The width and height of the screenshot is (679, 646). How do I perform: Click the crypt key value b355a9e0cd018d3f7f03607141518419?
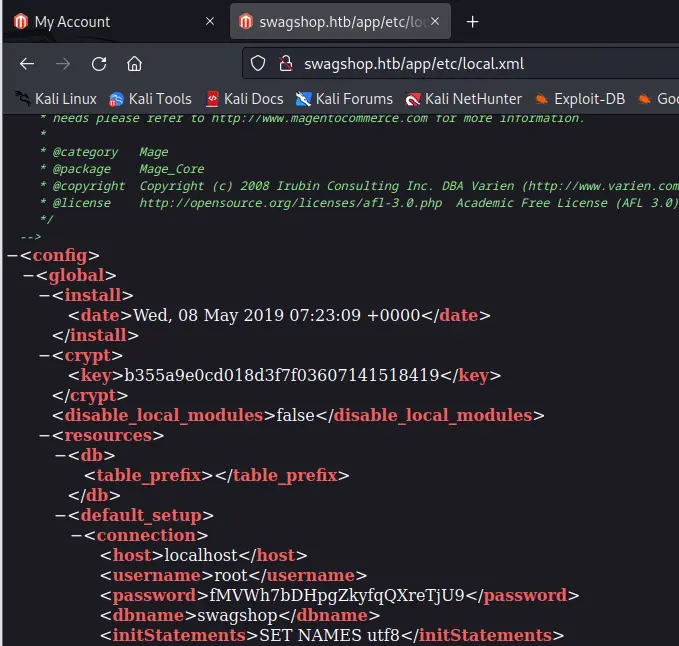pyautogui.click(x=282, y=375)
